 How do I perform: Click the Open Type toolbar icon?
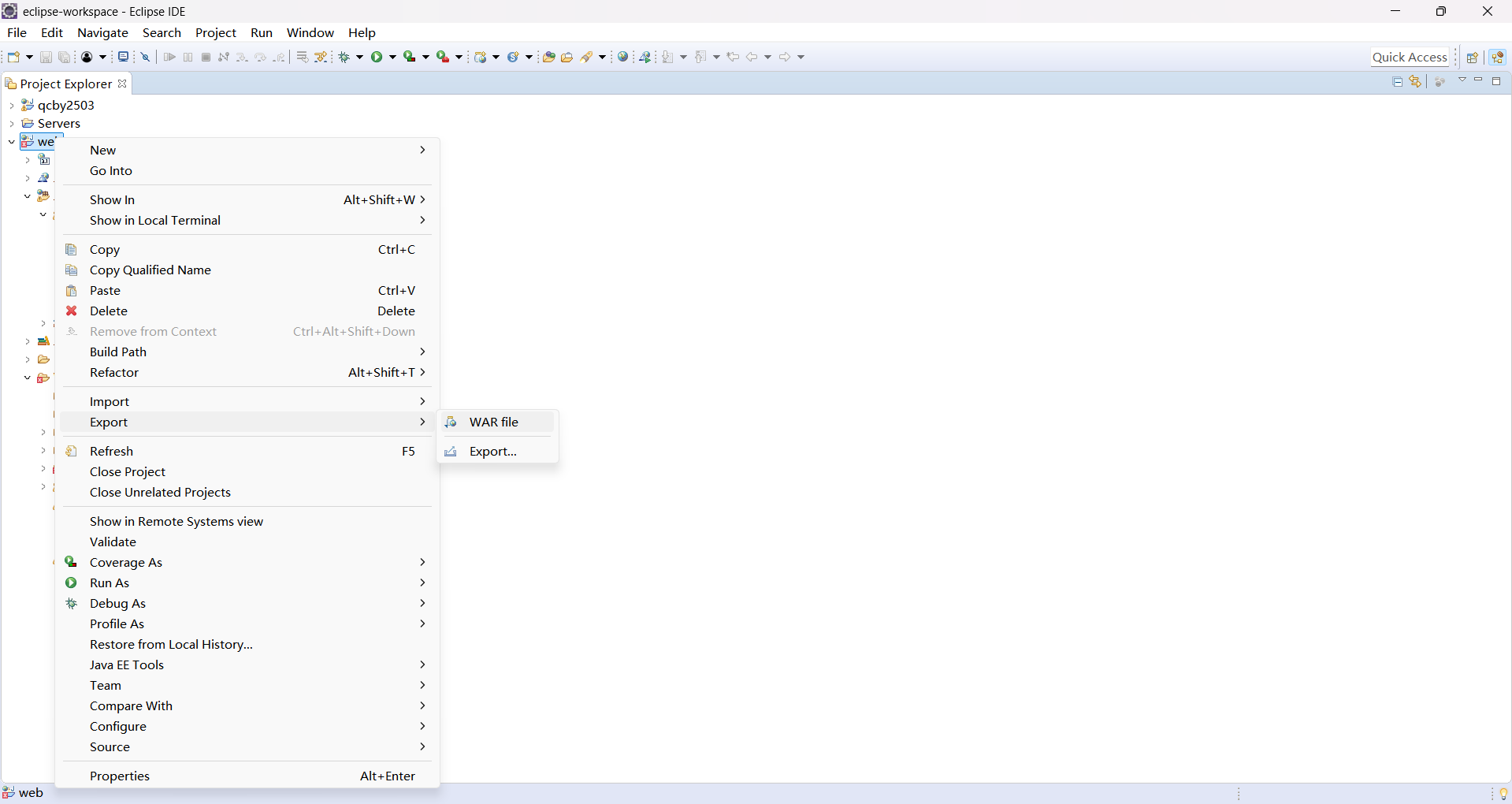(x=549, y=57)
